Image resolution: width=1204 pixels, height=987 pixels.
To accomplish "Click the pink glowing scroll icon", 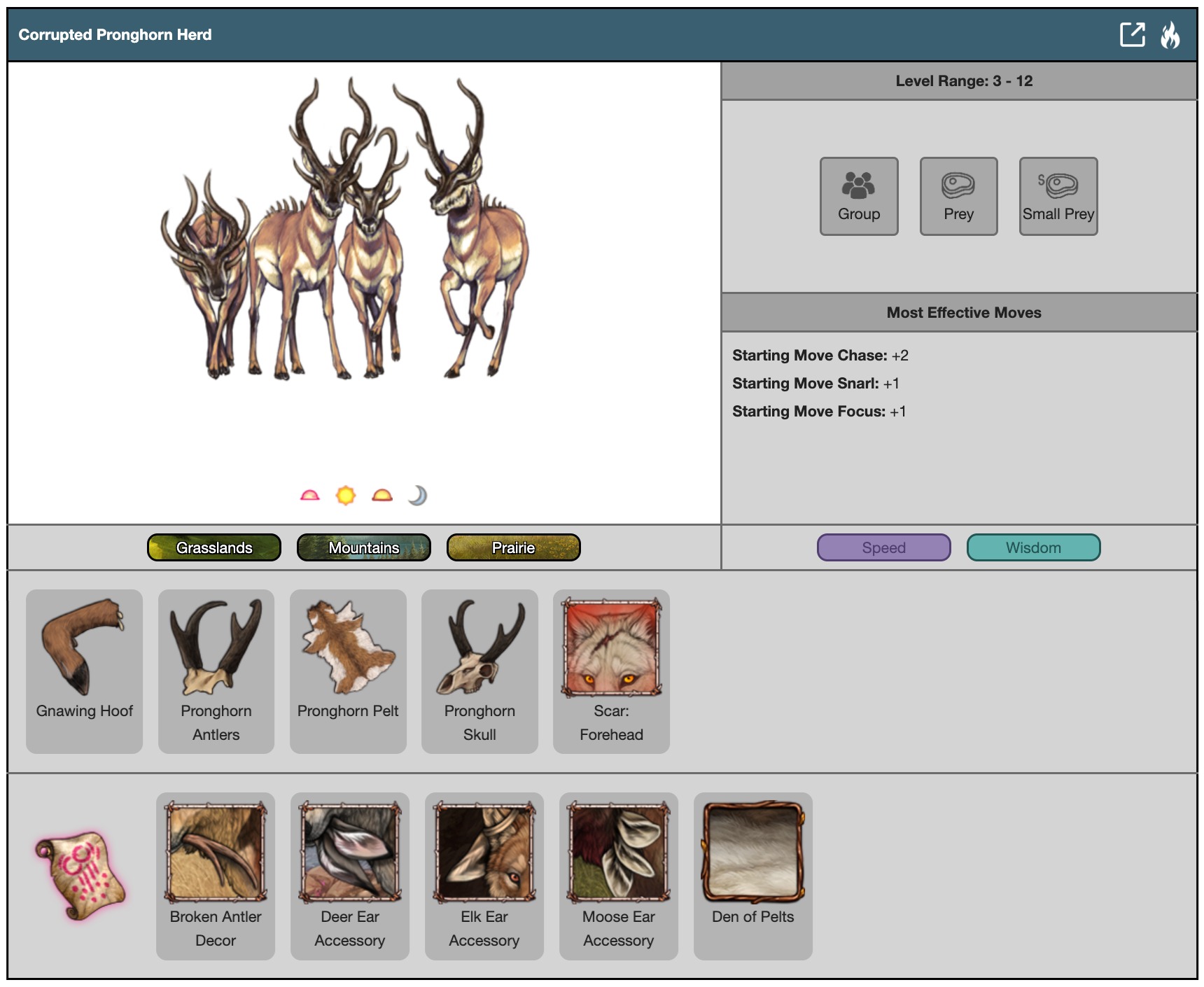I will click(x=80, y=875).
